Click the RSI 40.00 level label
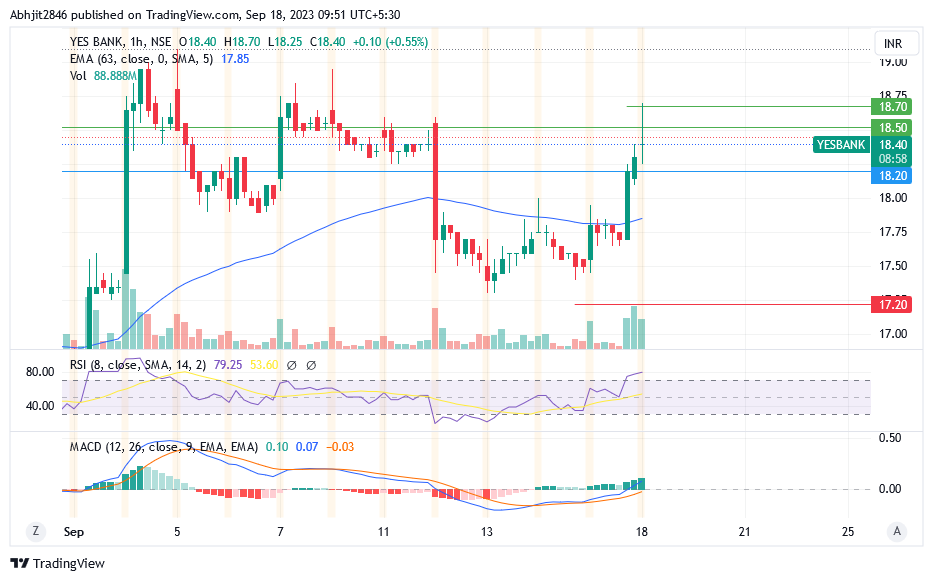 tap(40, 406)
